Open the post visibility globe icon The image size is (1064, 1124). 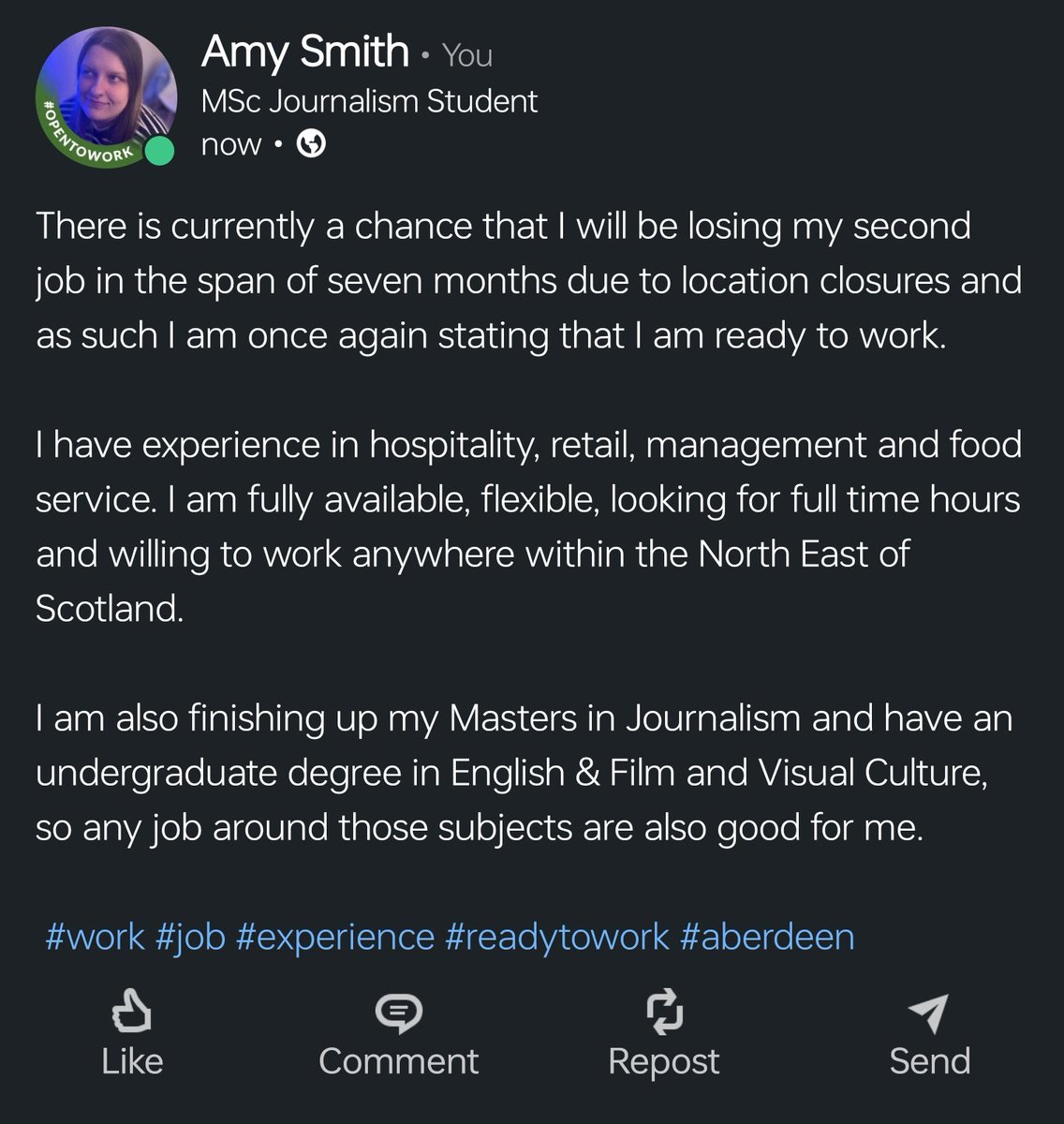(x=310, y=143)
